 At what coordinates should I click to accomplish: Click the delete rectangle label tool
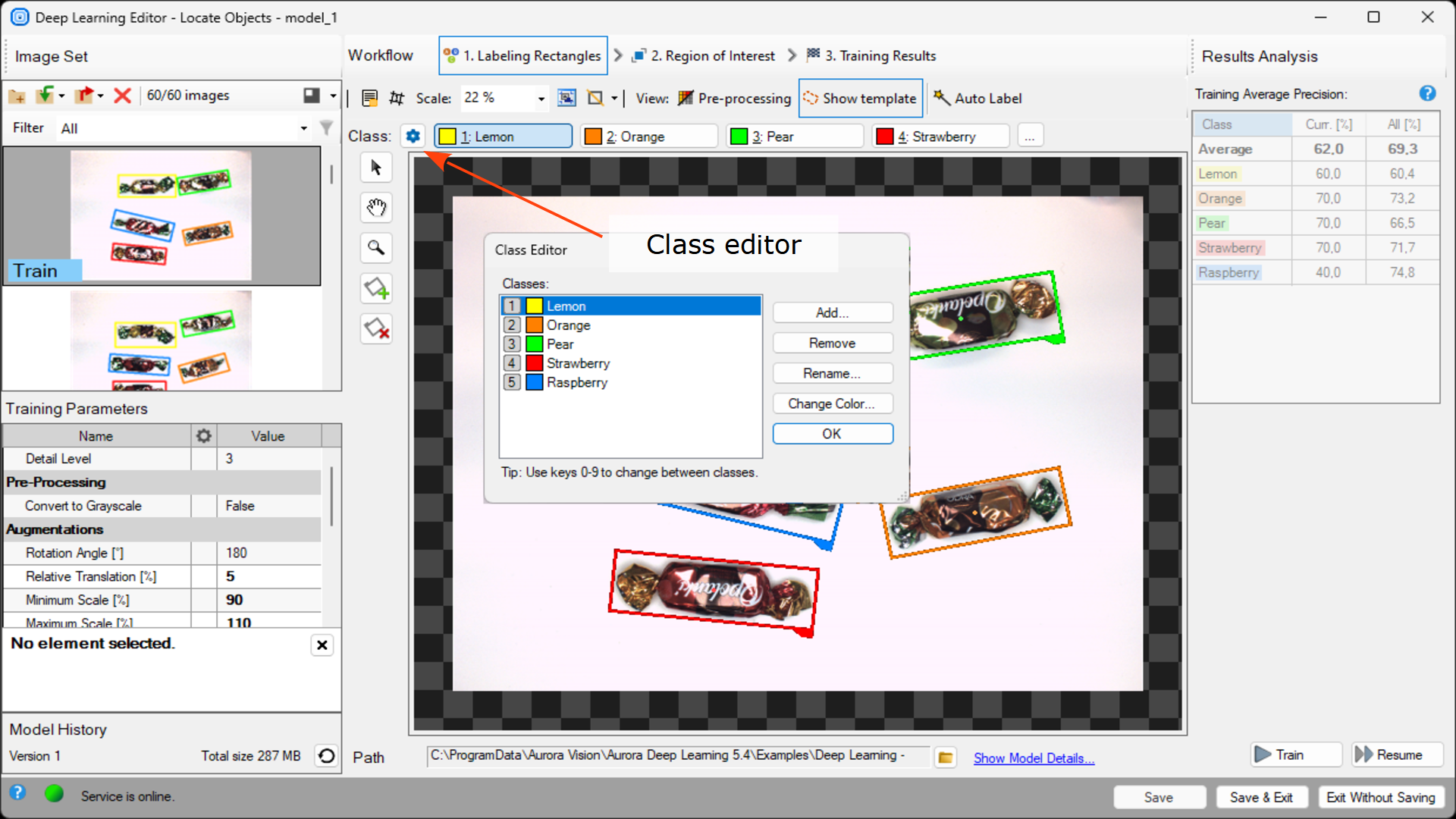tap(376, 328)
